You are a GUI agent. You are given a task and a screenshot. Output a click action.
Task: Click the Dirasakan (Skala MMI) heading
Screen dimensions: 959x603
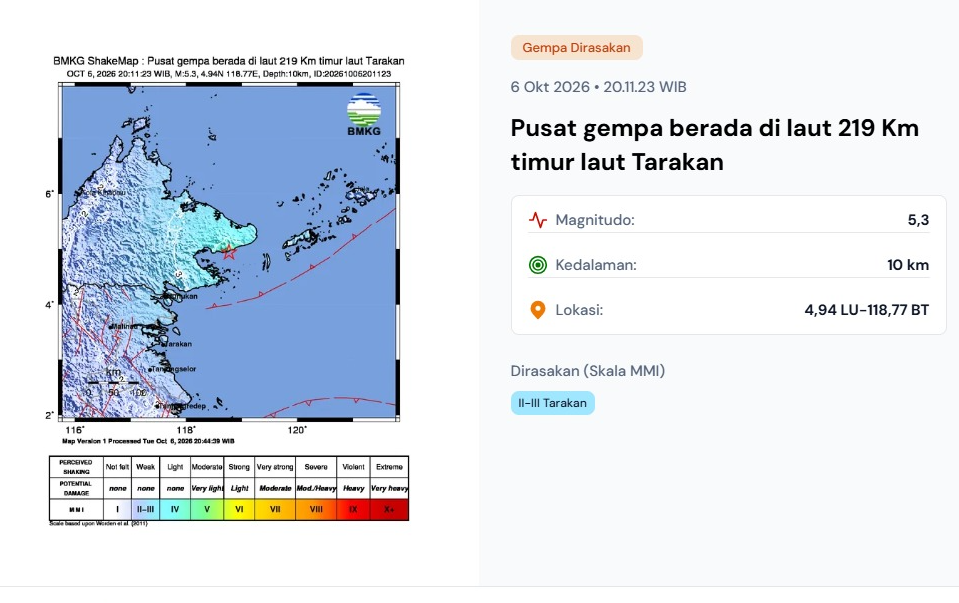(x=588, y=371)
